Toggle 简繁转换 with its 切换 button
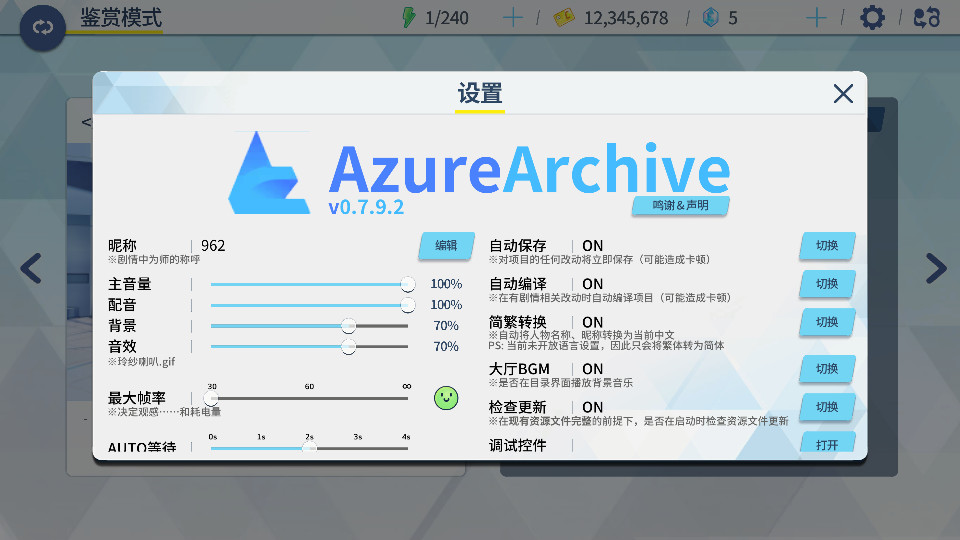The height and width of the screenshot is (540, 960). pyautogui.click(x=827, y=322)
